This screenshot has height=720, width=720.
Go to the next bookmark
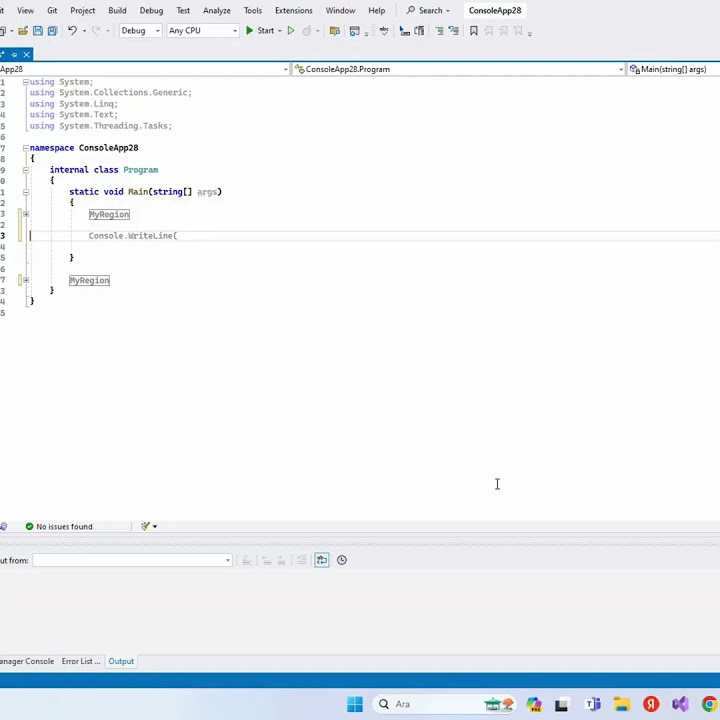point(503,31)
